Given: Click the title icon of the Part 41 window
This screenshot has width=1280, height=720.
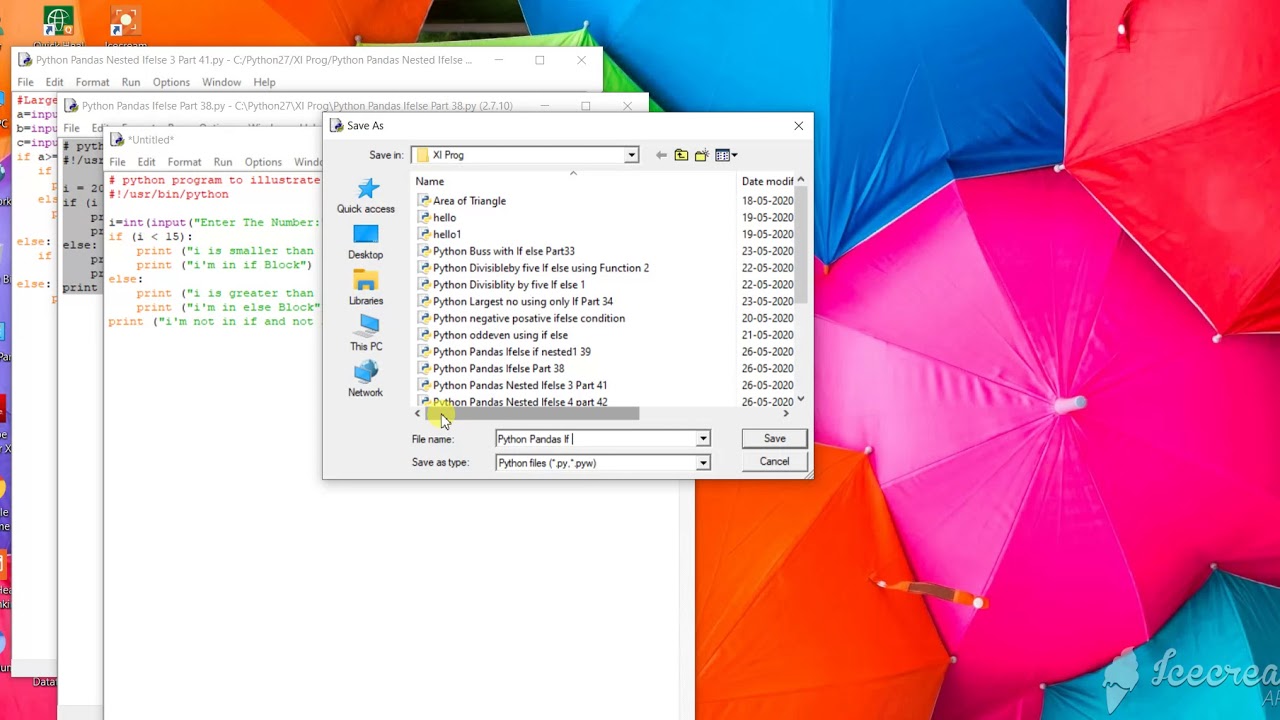Looking at the screenshot, I should tap(26, 60).
